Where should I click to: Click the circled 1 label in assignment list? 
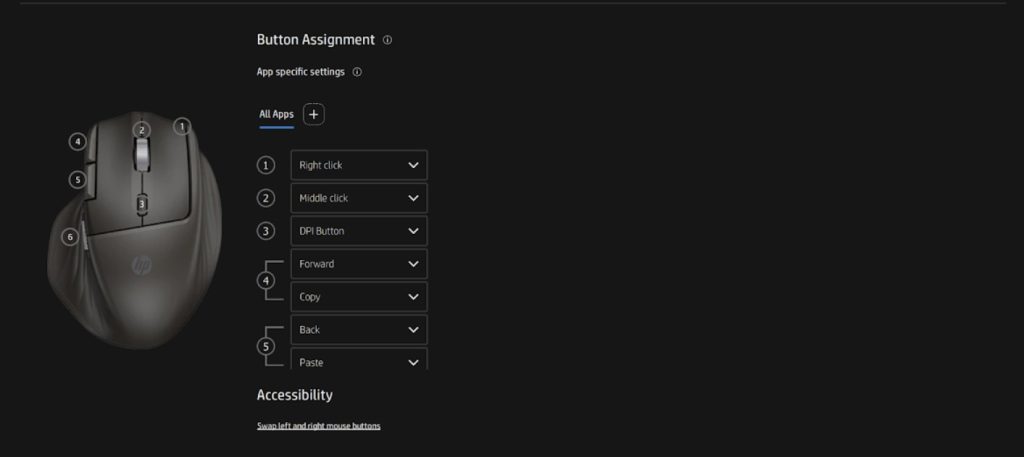click(266, 165)
